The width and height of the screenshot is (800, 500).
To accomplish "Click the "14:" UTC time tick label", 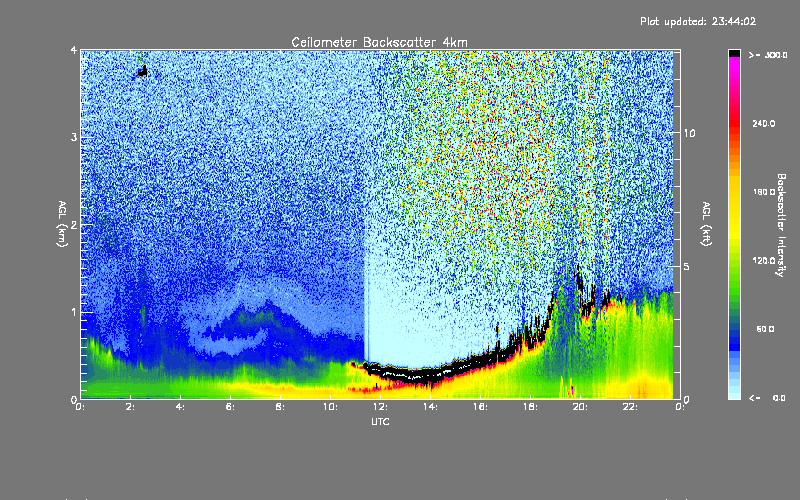I will 431,407.
